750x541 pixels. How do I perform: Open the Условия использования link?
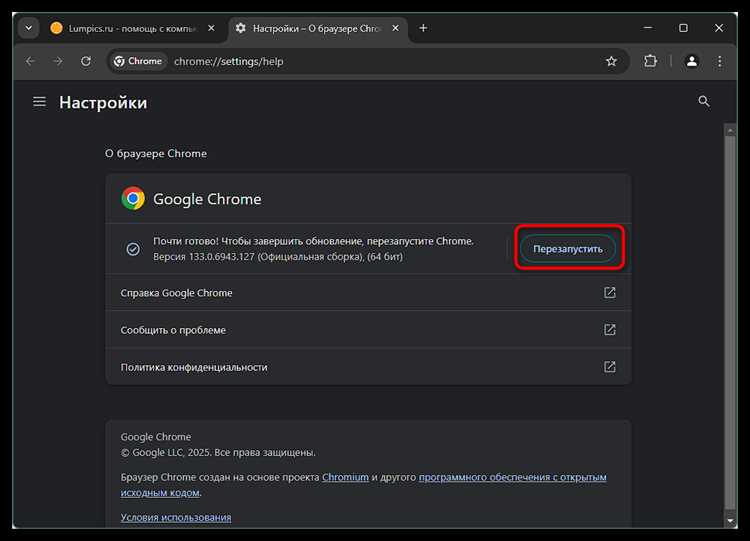(x=176, y=518)
